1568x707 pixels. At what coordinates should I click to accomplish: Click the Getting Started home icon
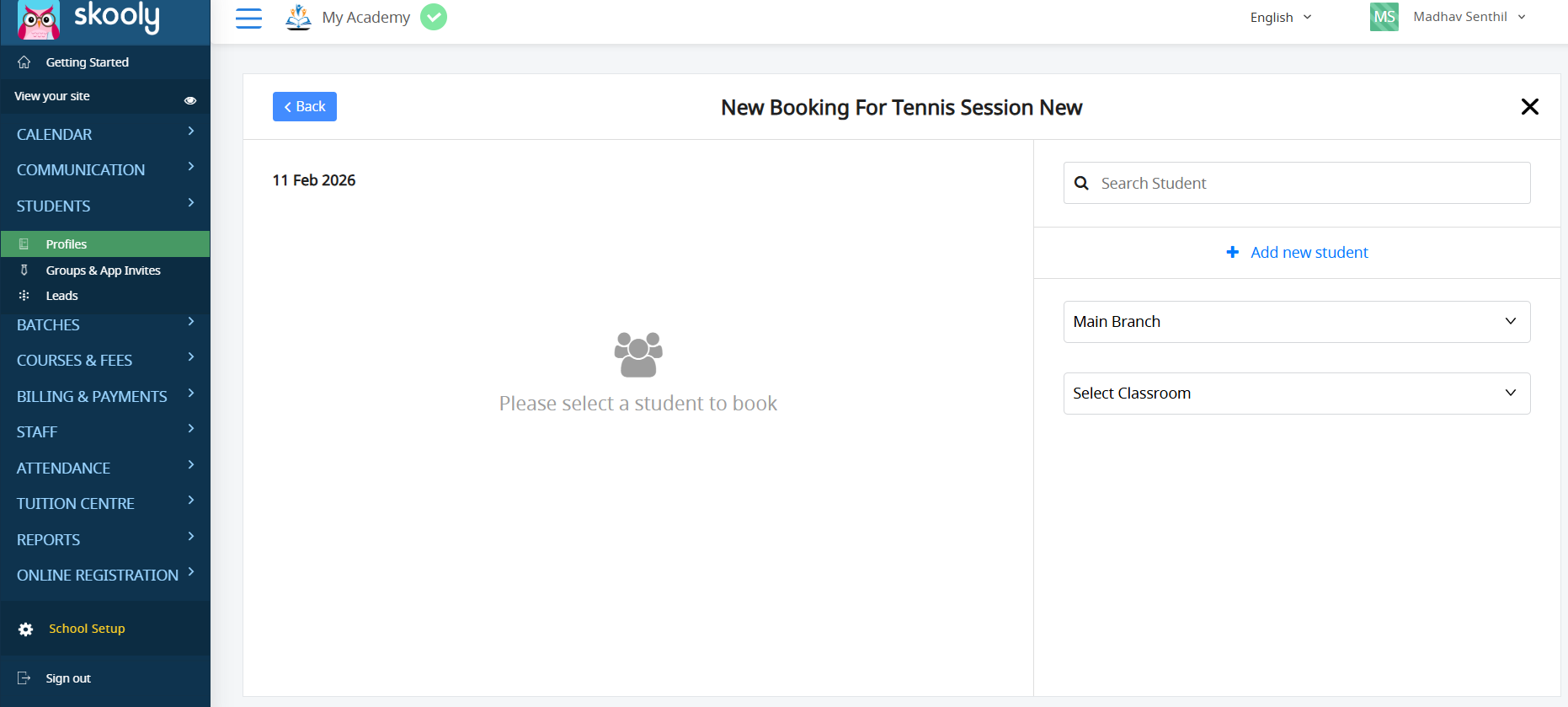(24, 62)
